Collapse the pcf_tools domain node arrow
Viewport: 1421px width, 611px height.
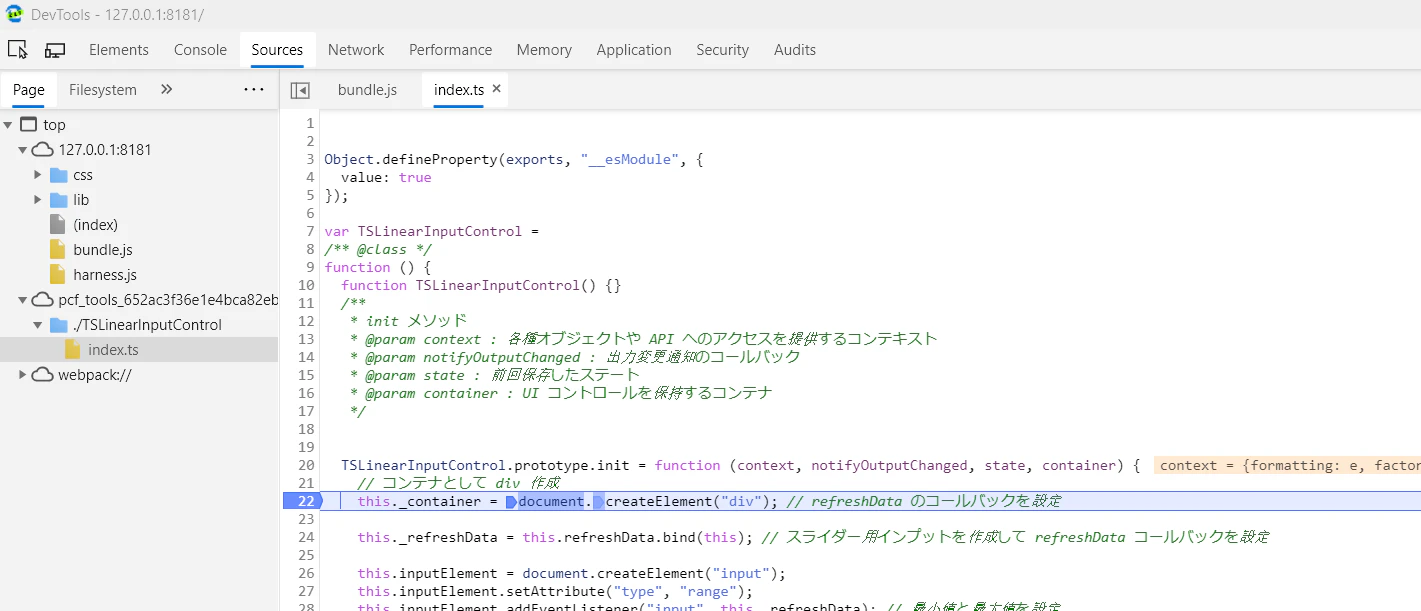click(23, 300)
